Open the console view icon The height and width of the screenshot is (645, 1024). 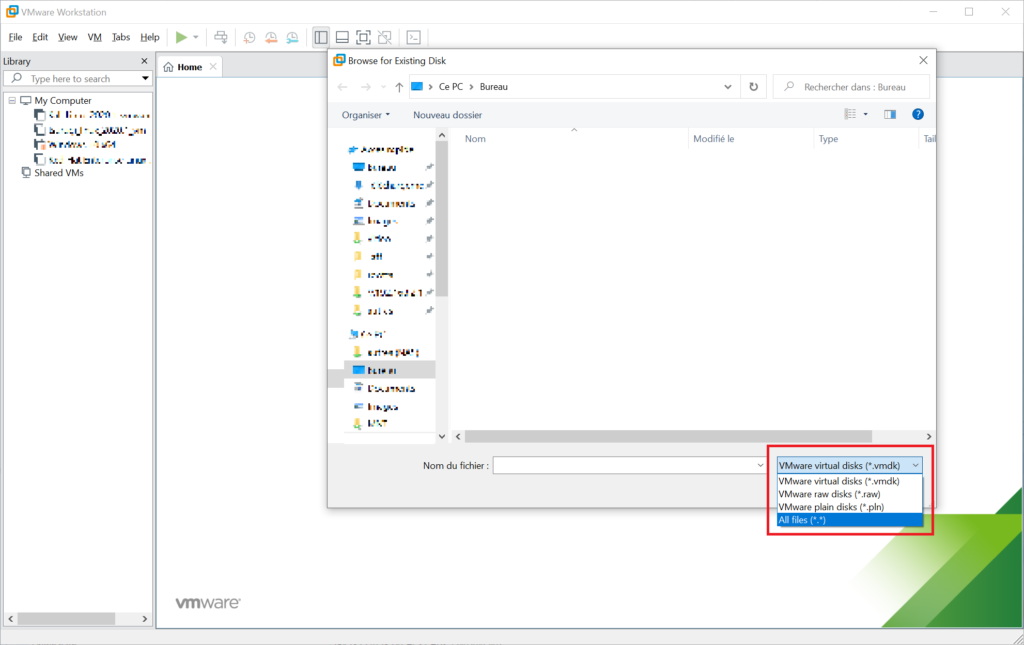413,37
